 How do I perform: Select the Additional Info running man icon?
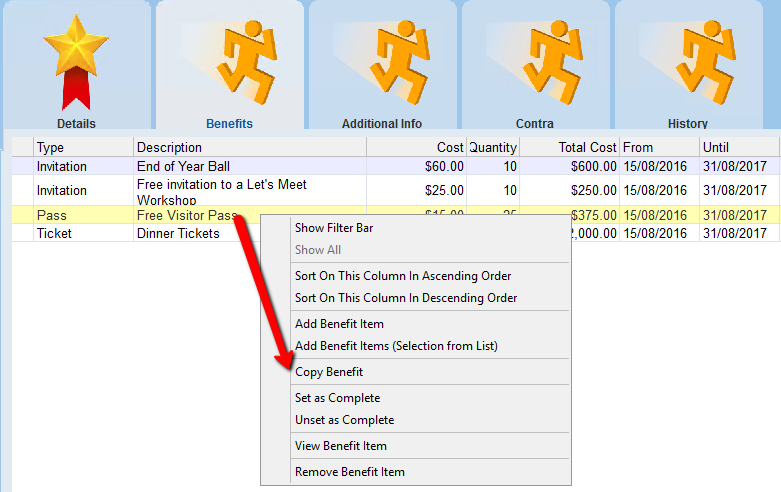point(382,62)
